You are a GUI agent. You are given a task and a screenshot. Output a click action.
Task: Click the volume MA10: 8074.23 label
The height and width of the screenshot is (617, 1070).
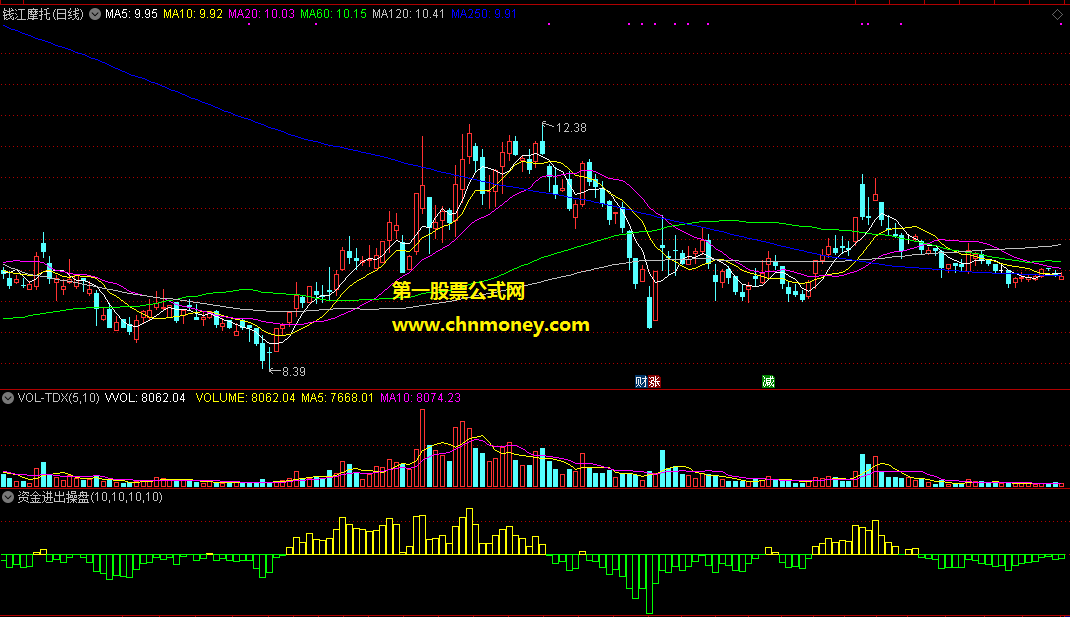420,398
